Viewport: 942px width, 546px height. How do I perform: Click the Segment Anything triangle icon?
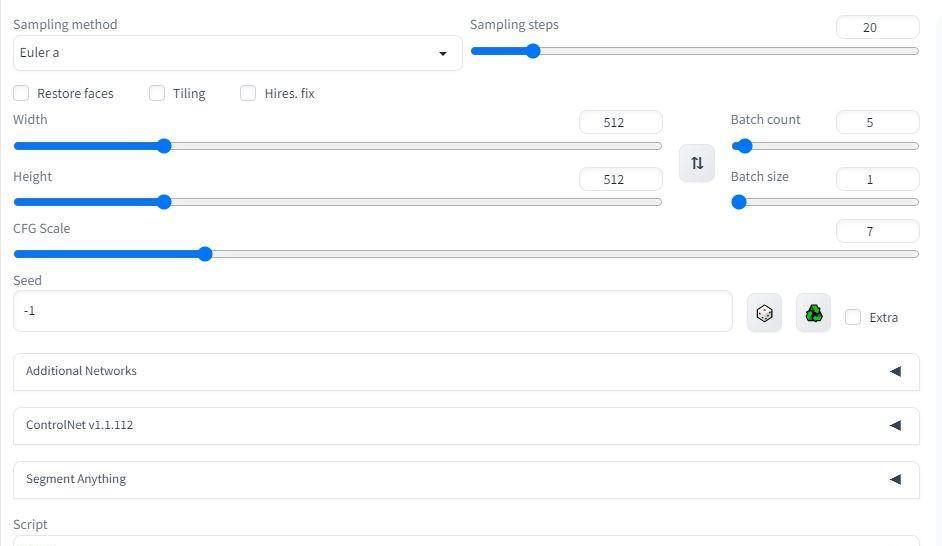(x=895, y=479)
